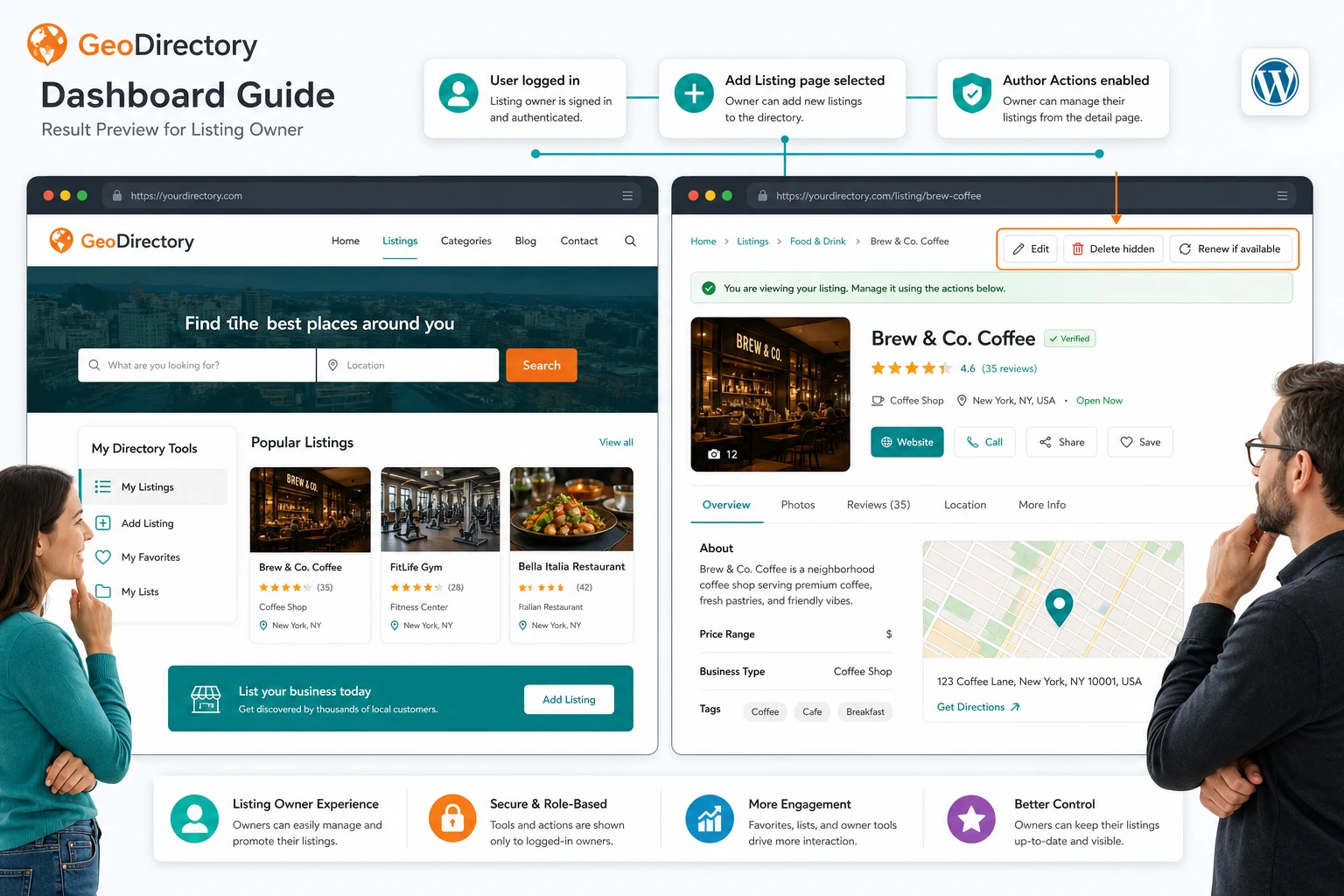Click the Listings breadcrumb link
This screenshot has width=1344, height=896.
(752, 241)
